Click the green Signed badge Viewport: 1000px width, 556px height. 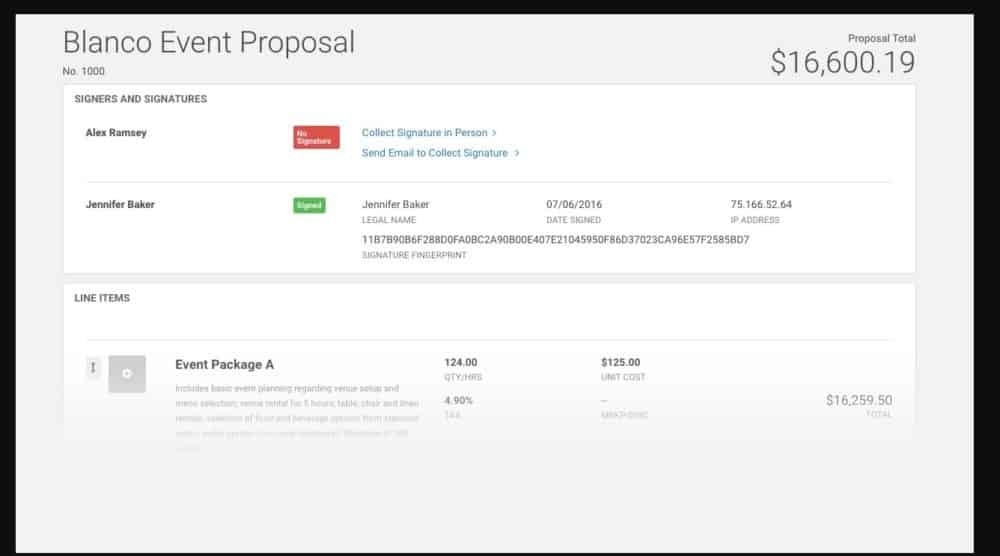tap(309, 205)
